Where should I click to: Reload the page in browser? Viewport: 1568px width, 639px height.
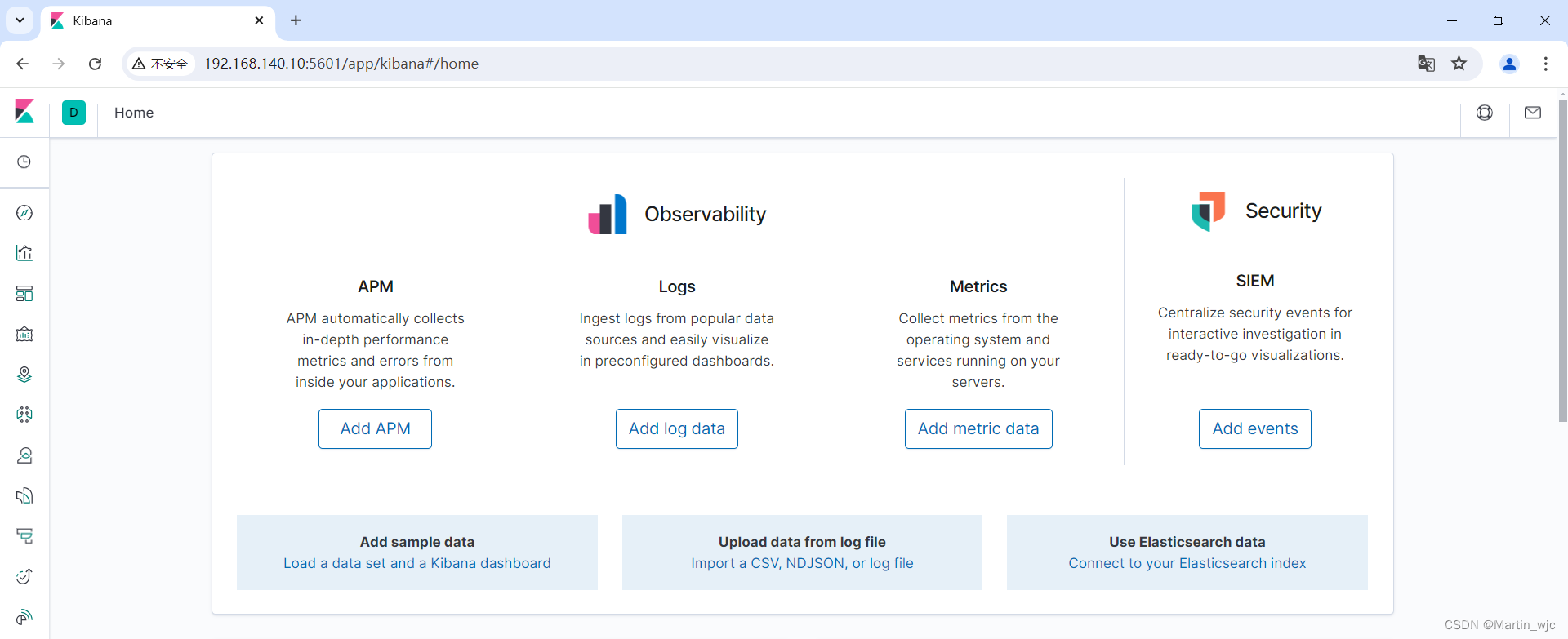pyautogui.click(x=95, y=64)
